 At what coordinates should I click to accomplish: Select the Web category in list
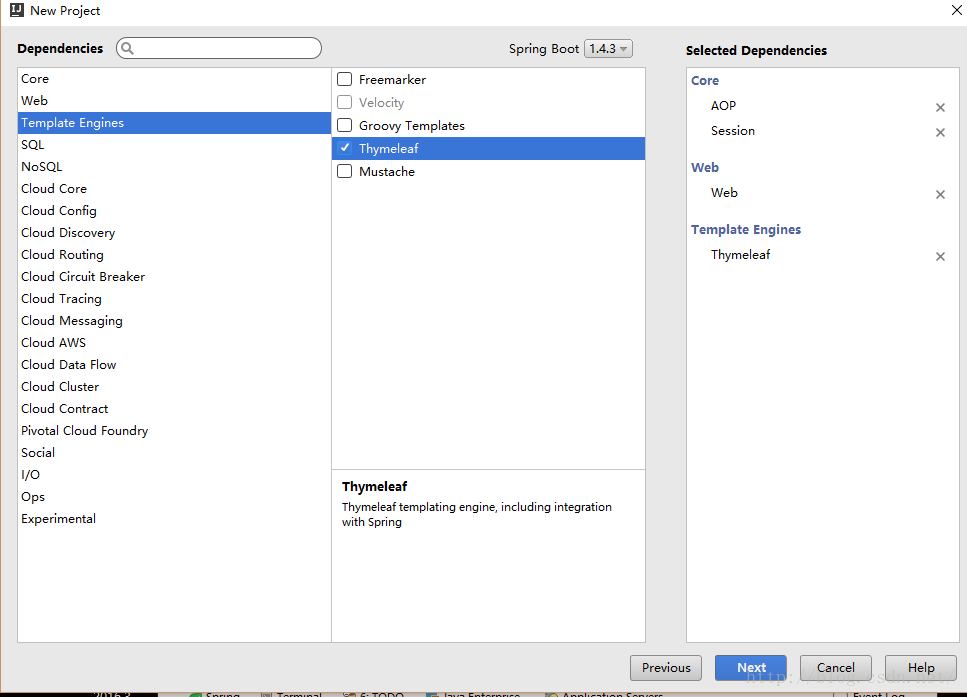tap(175, 101)
